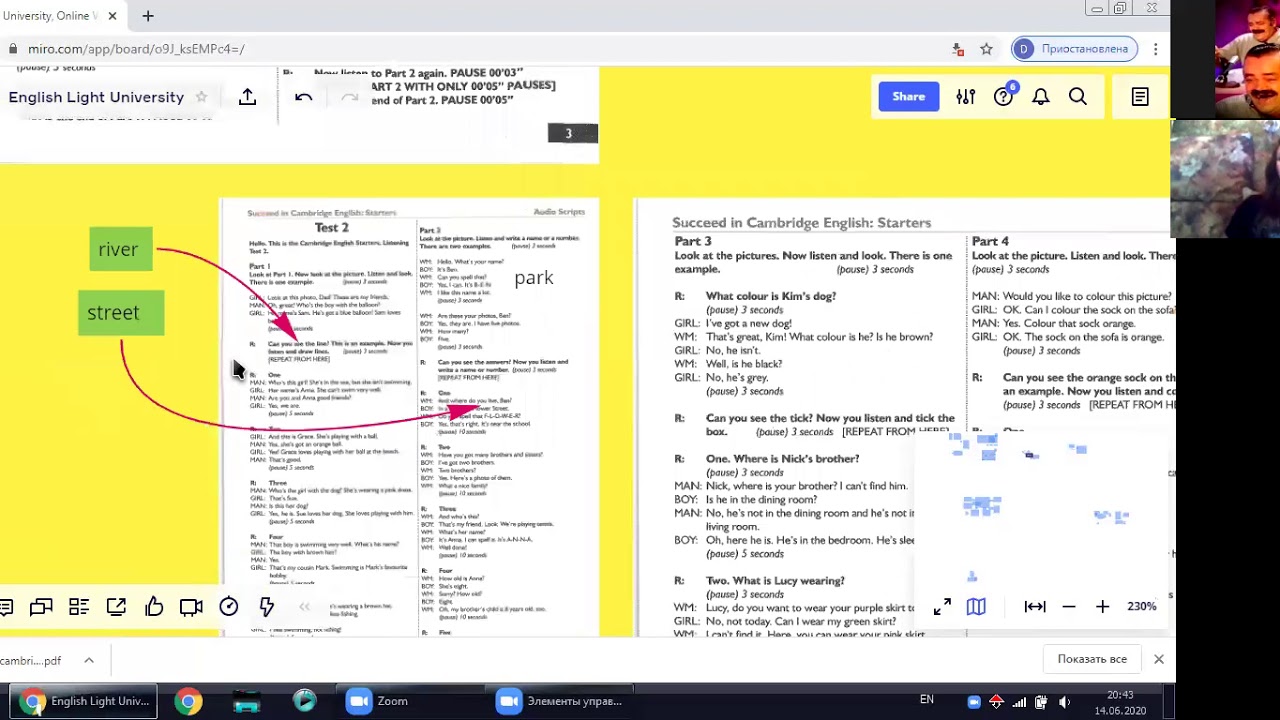Click the 230% zoom level
The width and height of the screenshot is (1280, 720).
(x=1141, y=606)
